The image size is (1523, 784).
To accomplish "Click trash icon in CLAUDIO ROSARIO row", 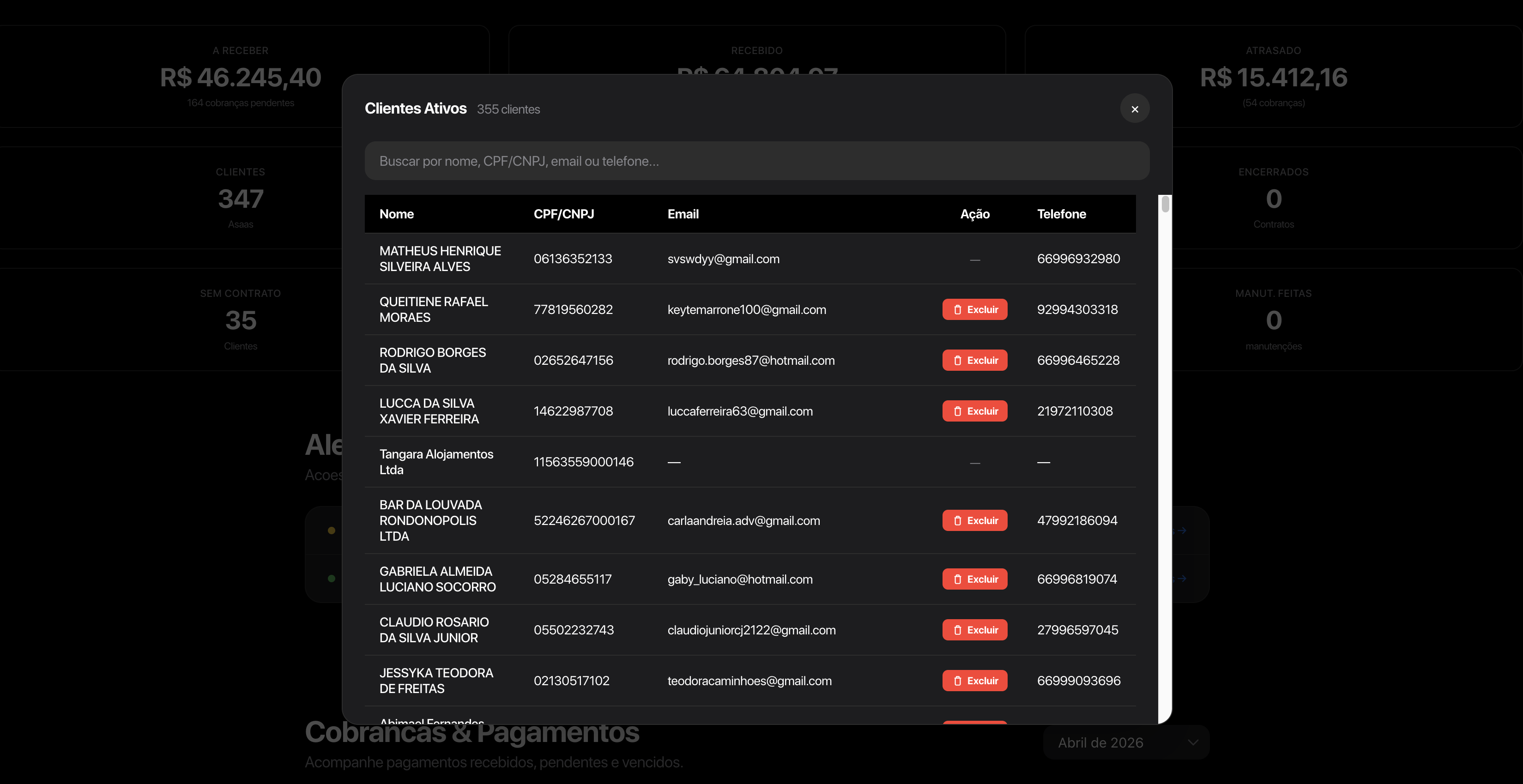I will pyautogui.click(x=957, y=630).
